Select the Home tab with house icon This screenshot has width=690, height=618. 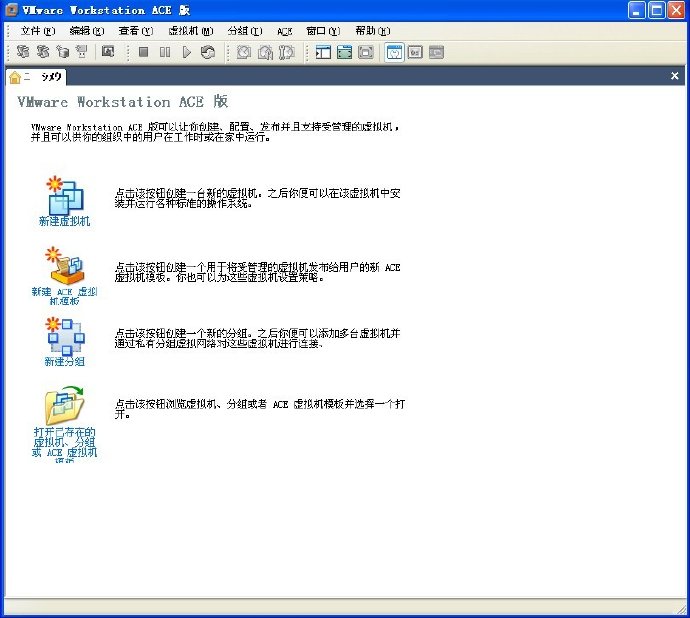coord(36,77)
